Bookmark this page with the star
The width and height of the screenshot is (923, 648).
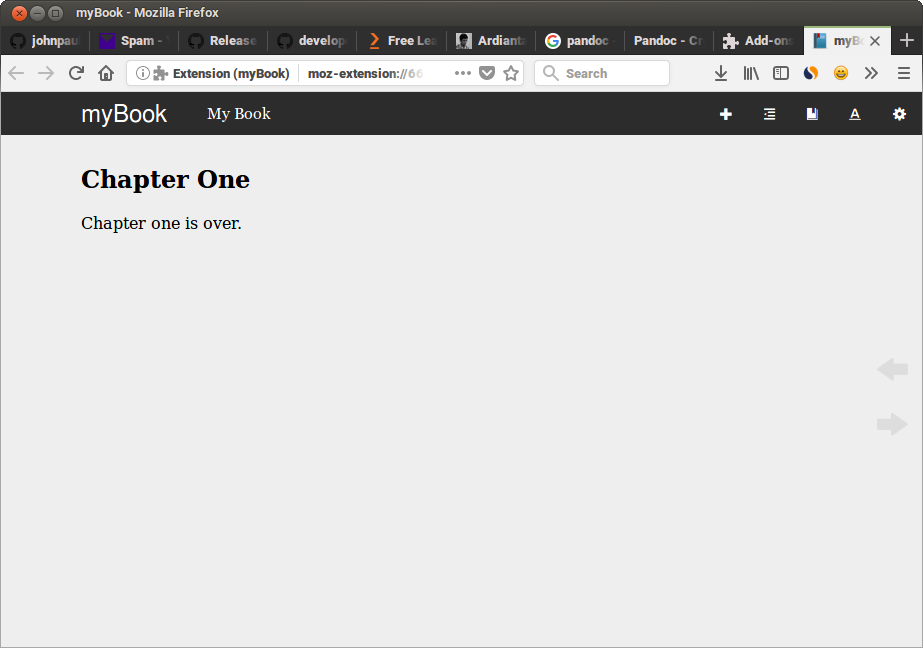pyautogui.click(x=511, y=73)
